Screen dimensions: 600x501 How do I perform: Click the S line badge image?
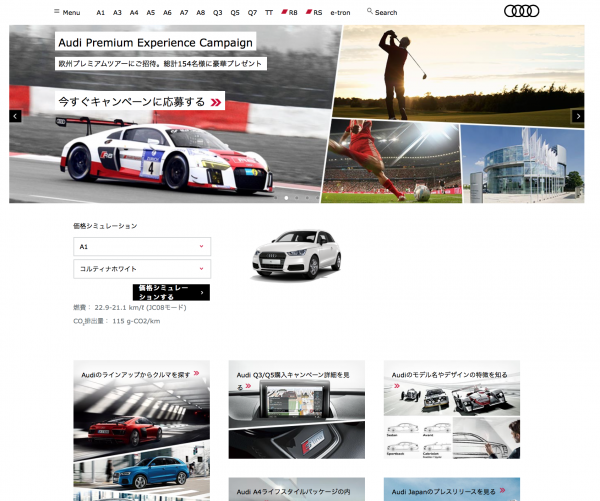pyautogui.click(x=313, y=442)
